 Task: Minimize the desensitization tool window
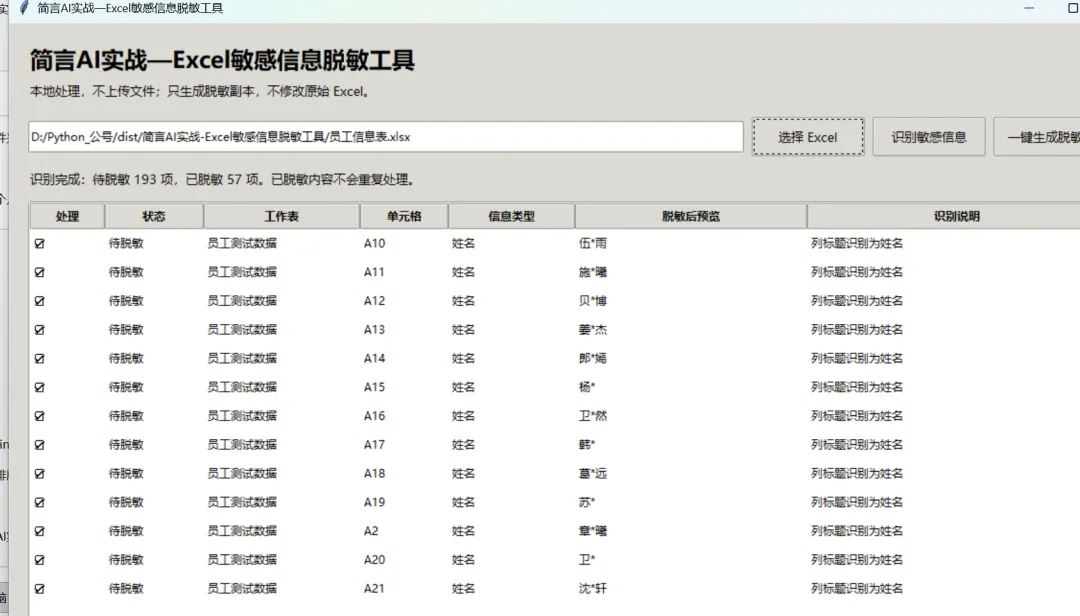1029,8
